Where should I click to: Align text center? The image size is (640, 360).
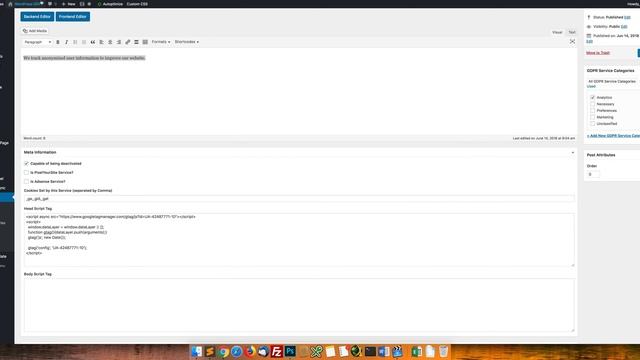pyautogui.click(x=110, y=42)
